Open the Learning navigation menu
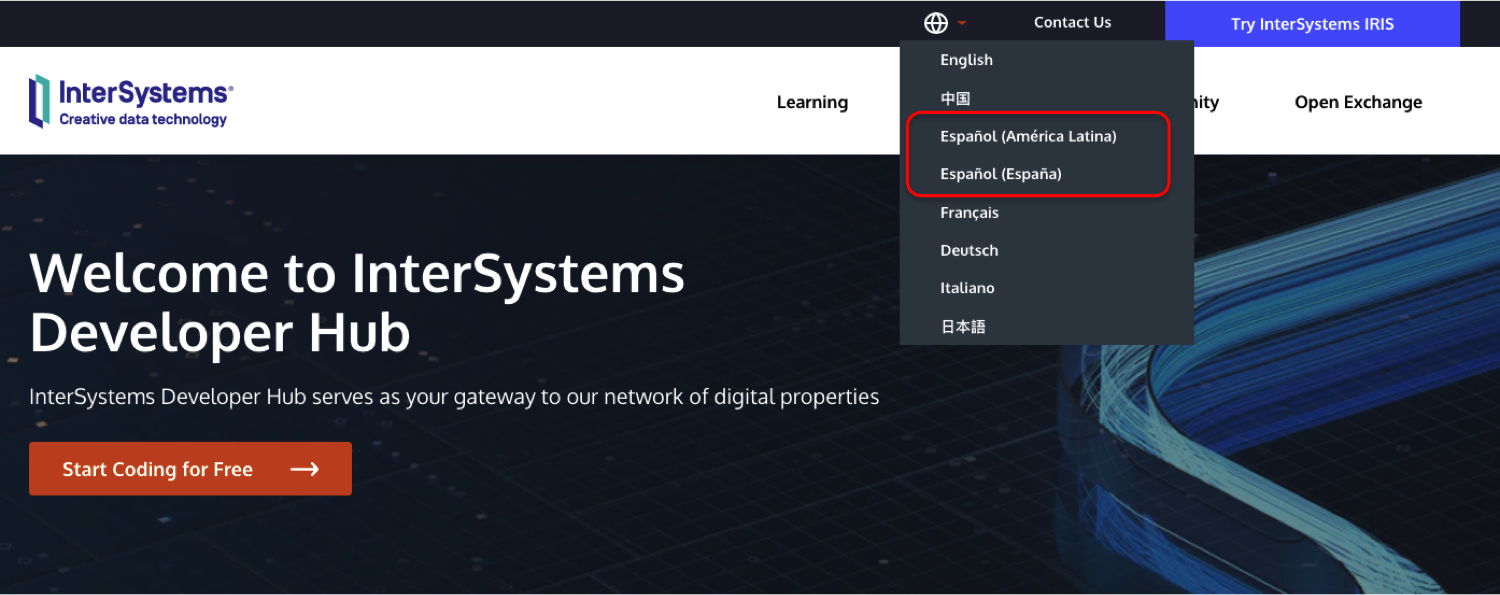The height and width of the screenshot is (595, 1500). click(812, 102)
